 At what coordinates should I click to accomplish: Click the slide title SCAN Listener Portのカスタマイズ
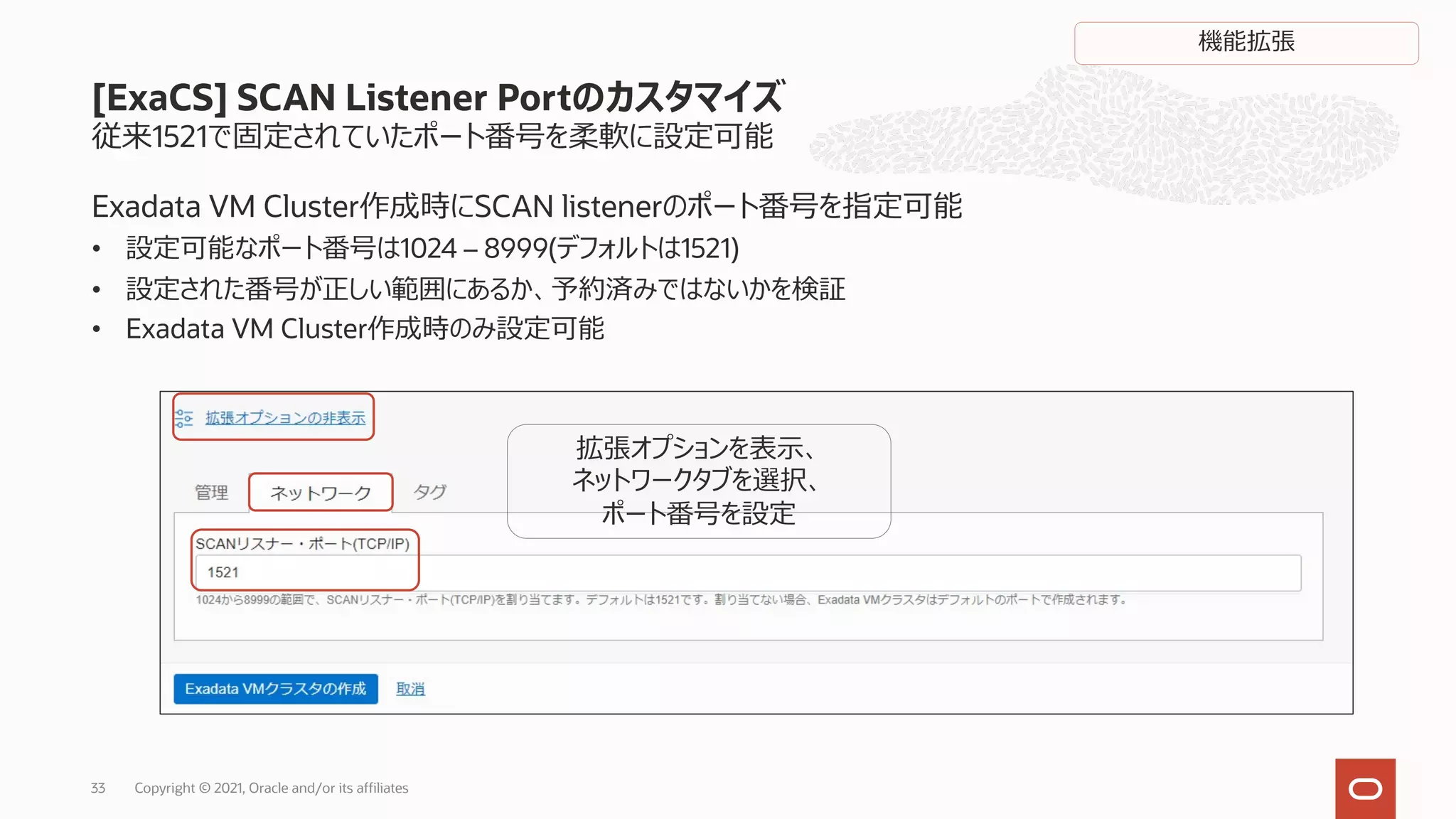pyautogui.click(x=439, y=97)
